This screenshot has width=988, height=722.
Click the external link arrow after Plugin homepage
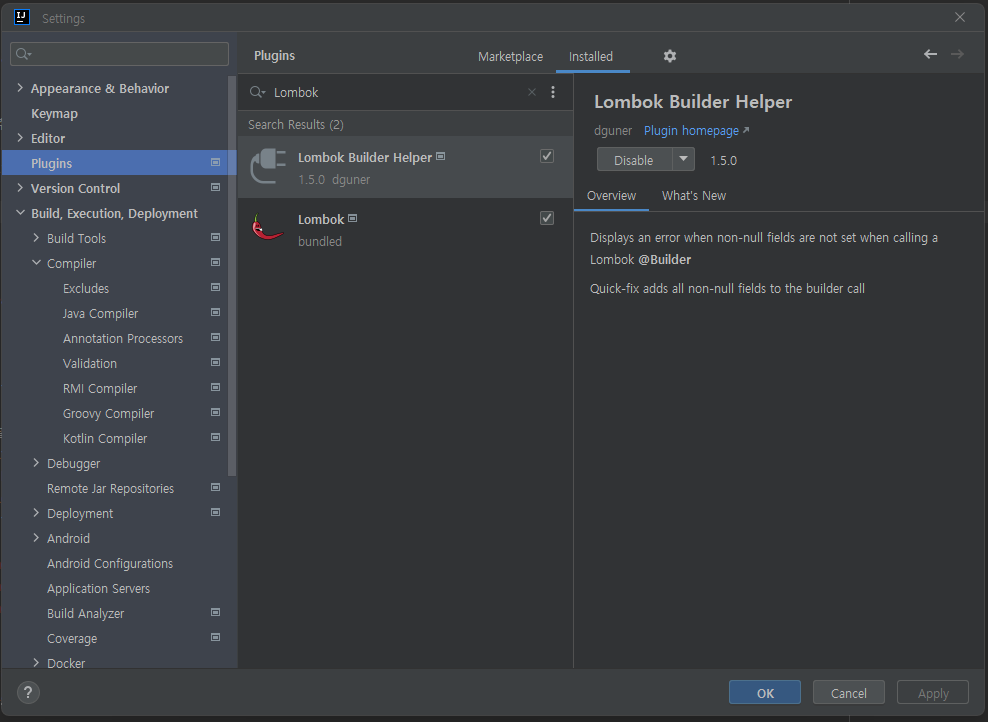[746, 130]
